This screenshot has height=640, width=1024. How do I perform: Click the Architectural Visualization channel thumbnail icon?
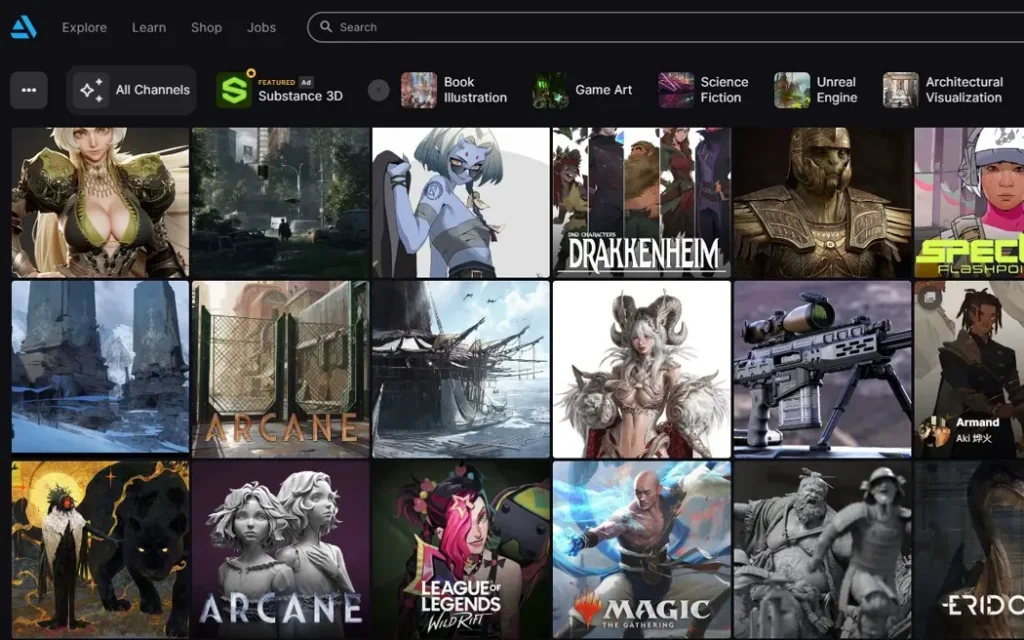pos(901,90)
